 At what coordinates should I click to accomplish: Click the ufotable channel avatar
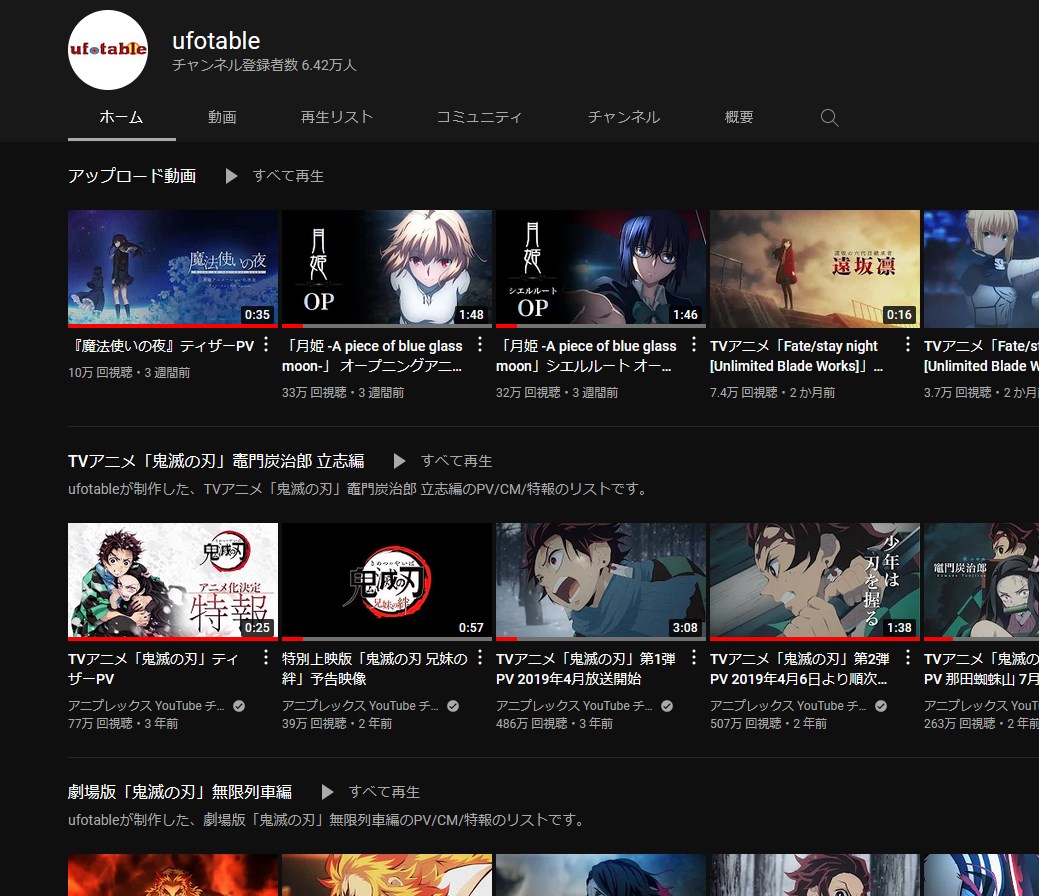(107, 50)
